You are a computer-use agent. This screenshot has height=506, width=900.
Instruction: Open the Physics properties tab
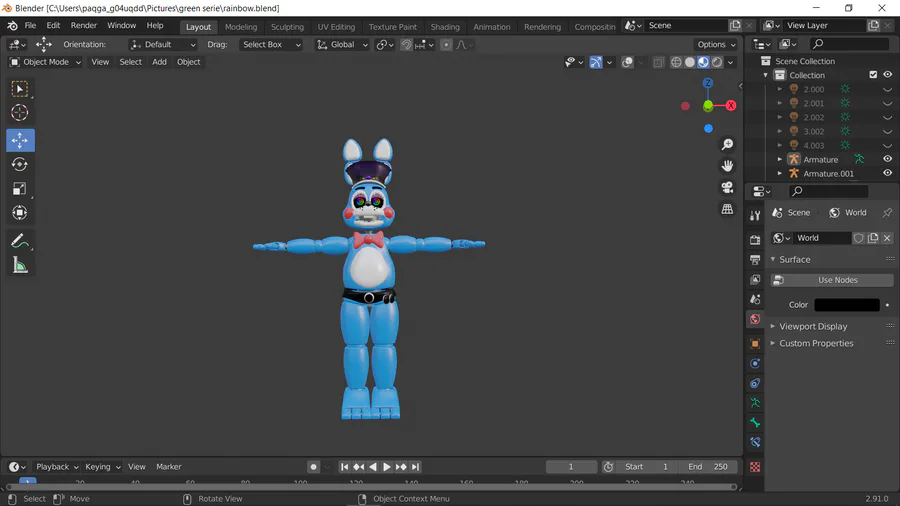[x=755, y=364]
